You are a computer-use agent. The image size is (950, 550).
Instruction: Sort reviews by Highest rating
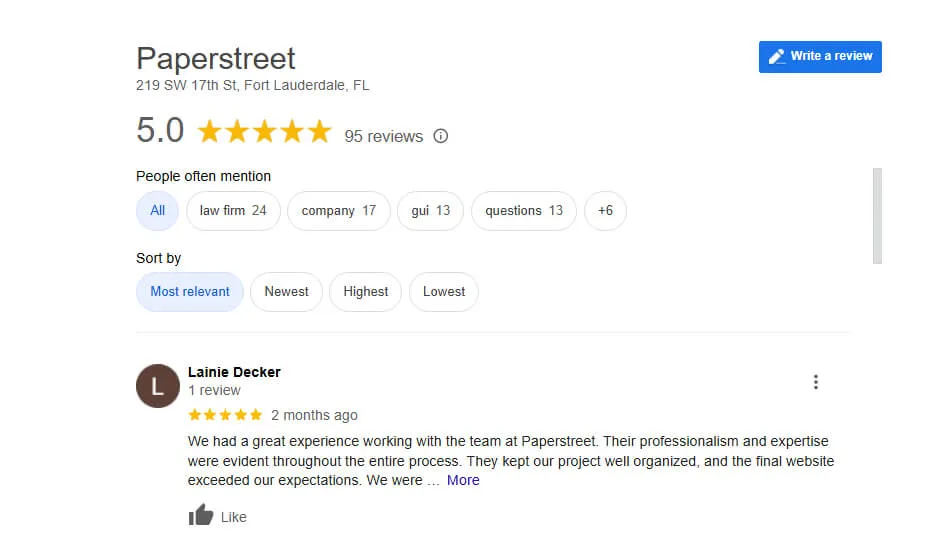click(365, 292)
